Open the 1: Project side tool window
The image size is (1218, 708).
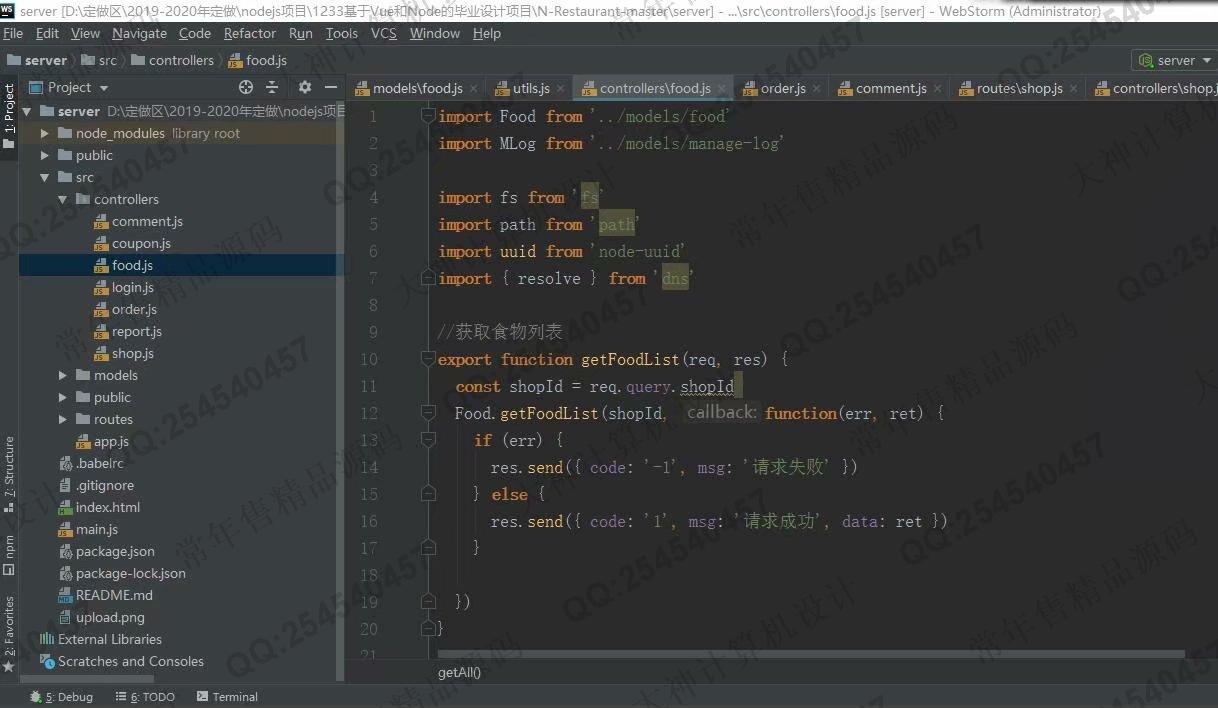9,116
